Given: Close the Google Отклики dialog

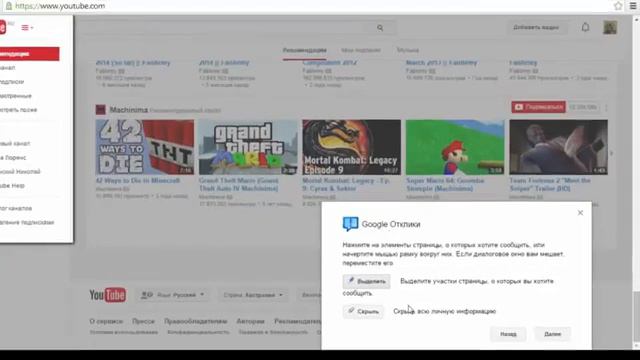Looking at the screenshot, I should point(580,213).
